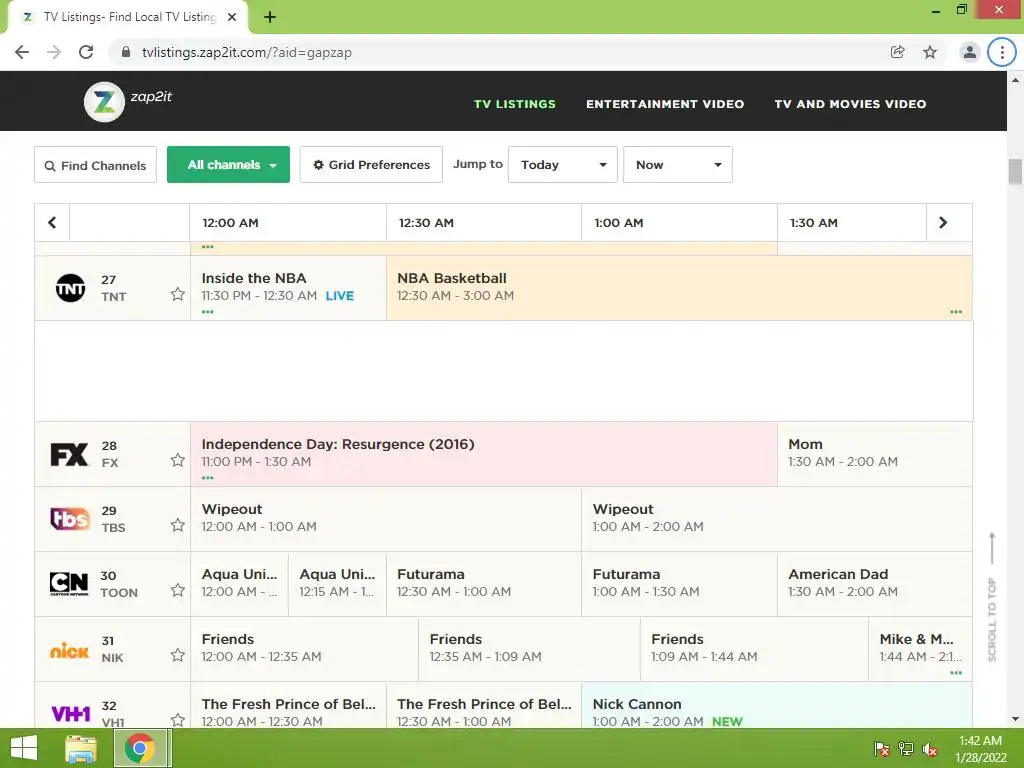Favorite the TNT channel star

[x=178, y=294]
